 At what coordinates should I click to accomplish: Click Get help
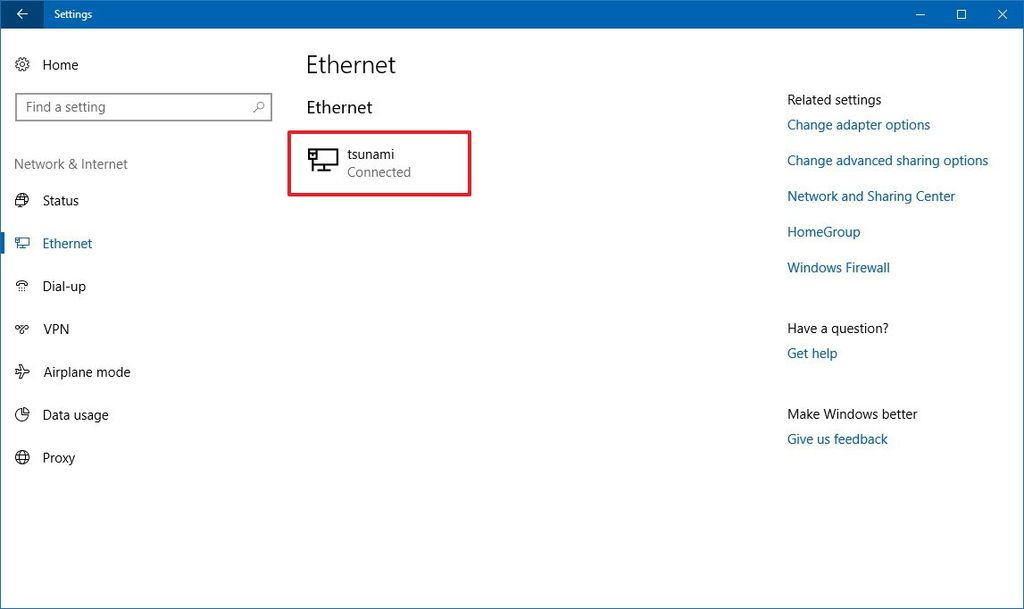tap(811, 353)
